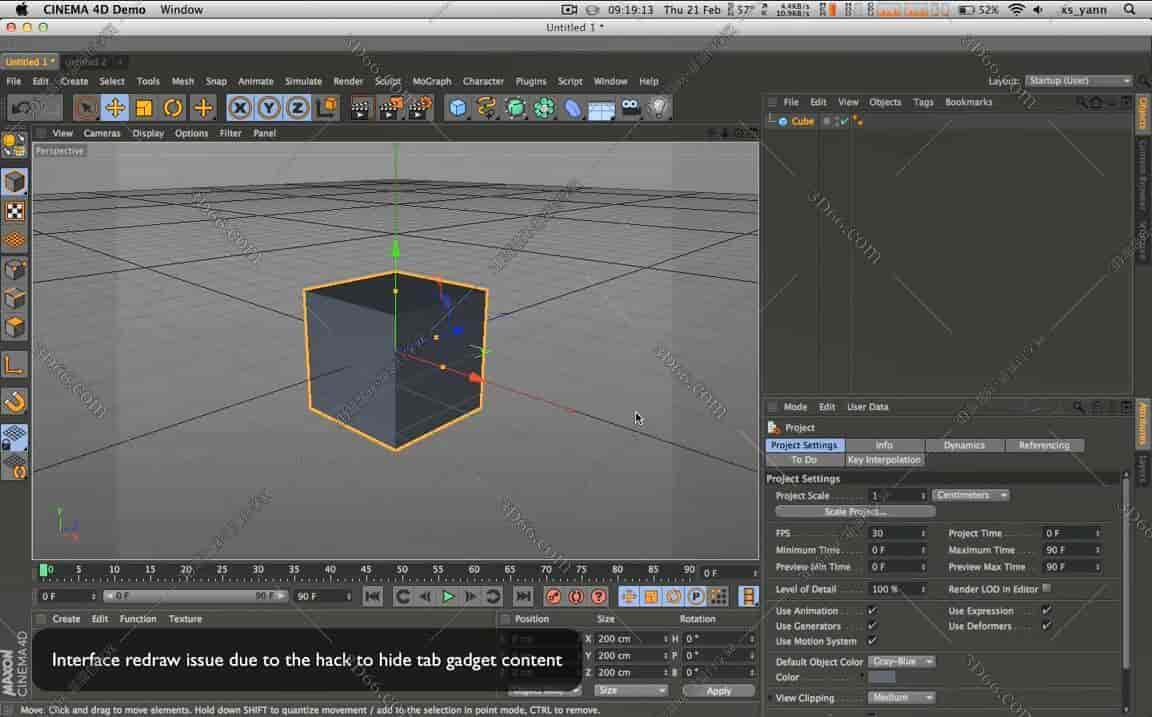1152x717 pixels.
Task: Click the Render View icon in the toolbar
Action: click(358, 107)
